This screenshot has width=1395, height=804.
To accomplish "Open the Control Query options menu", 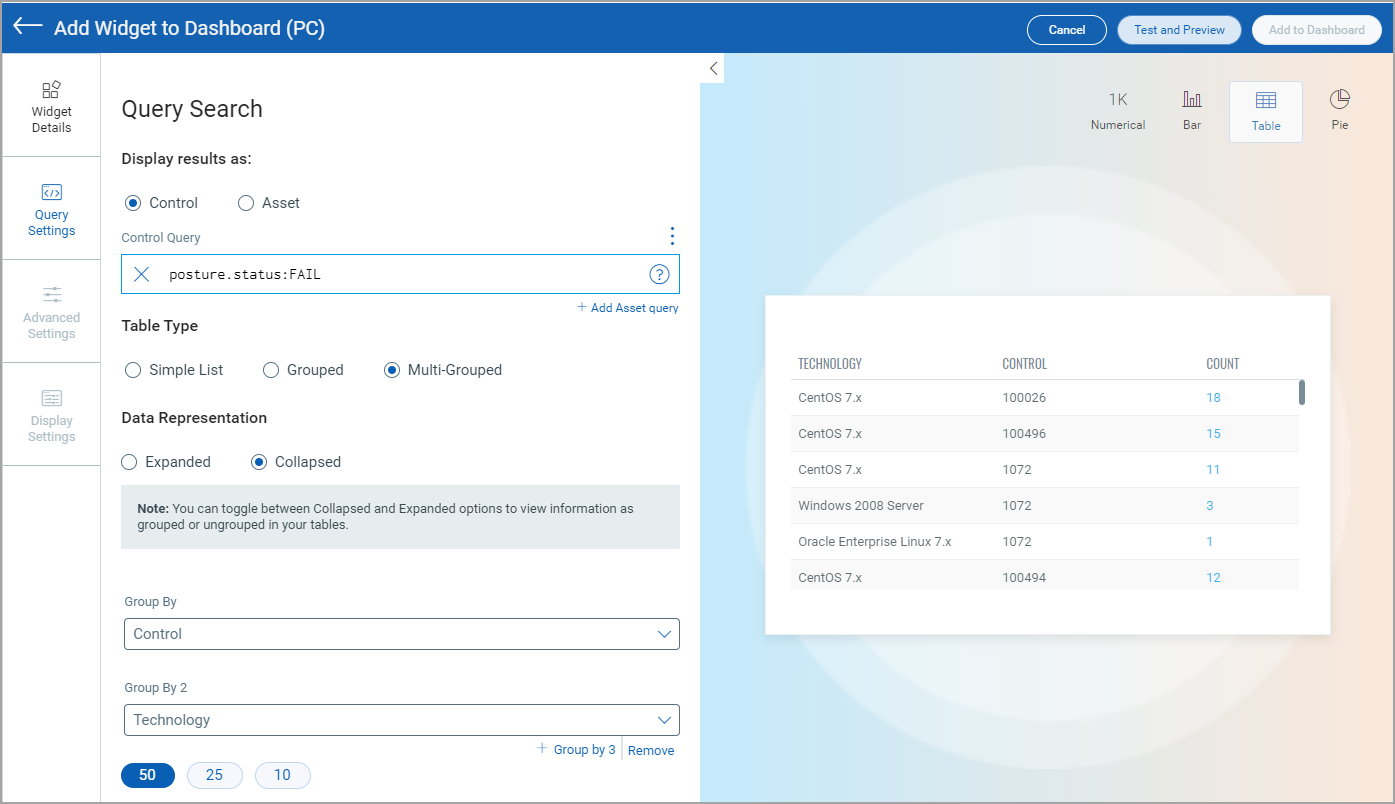I will (x=672, y=236).
